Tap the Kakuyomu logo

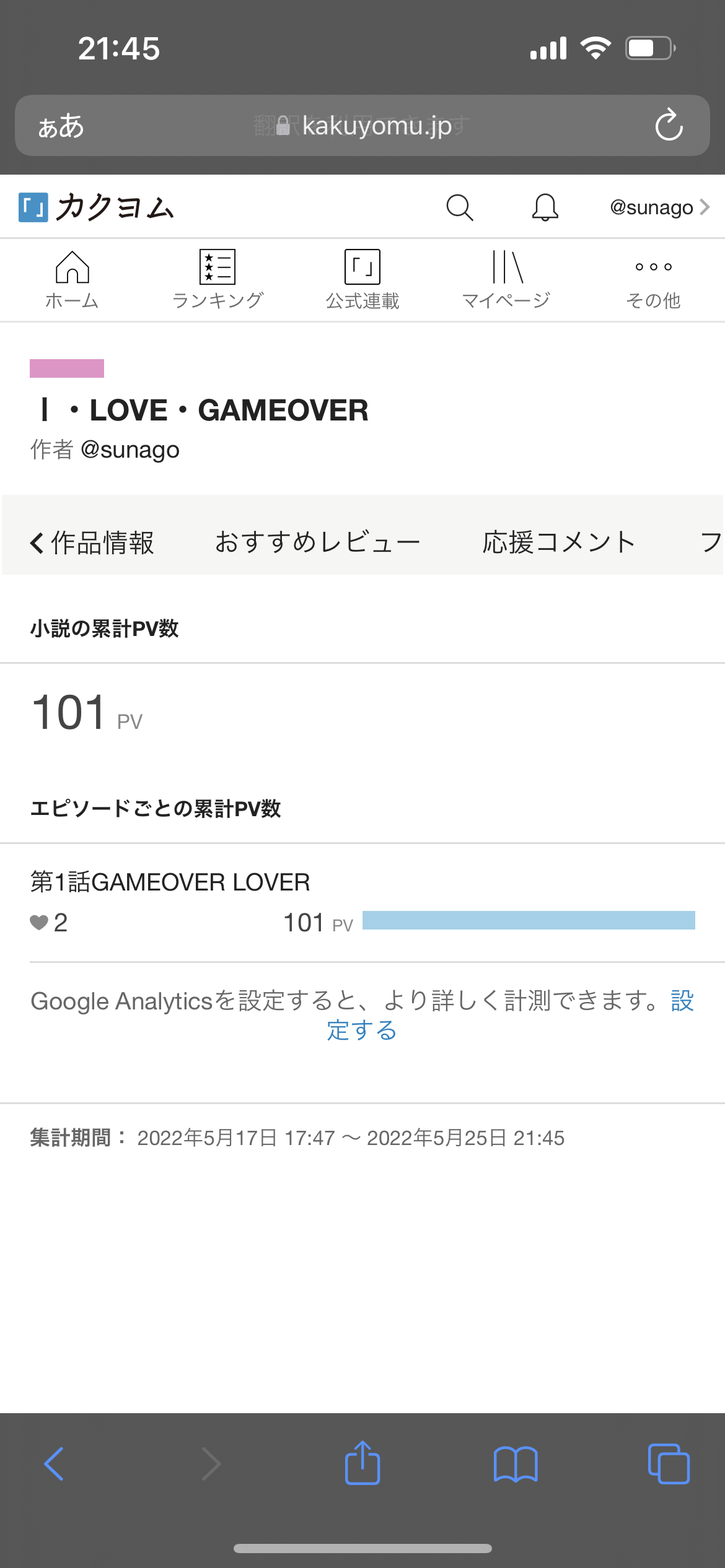pyautogui.click(x=97, y=207)
